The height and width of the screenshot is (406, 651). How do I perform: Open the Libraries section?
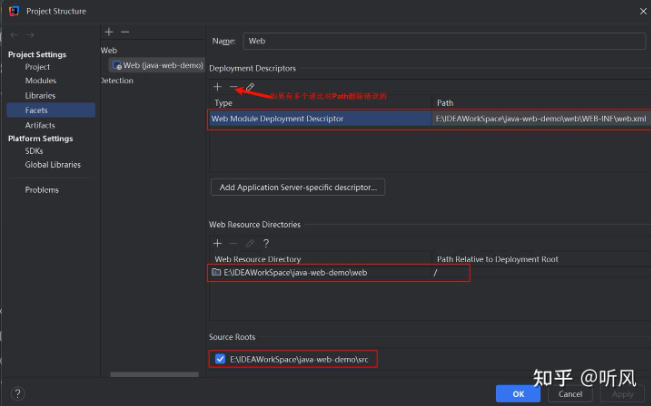41,96
